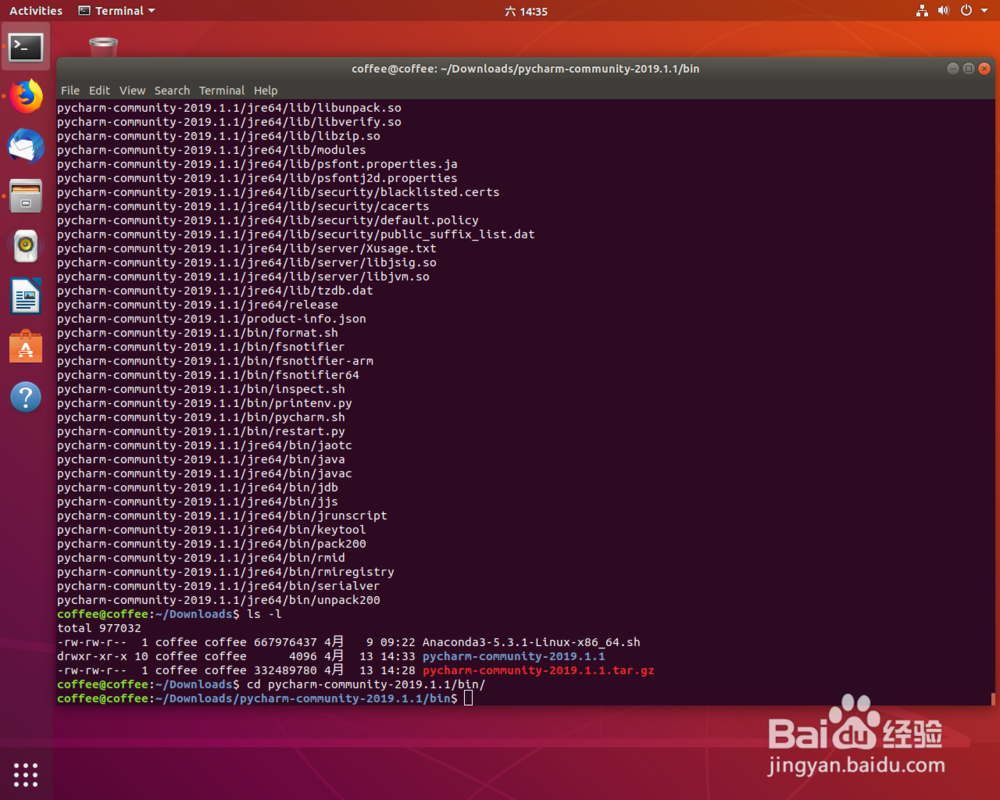Click the 'cd pycharm-community-2019.1.1/bin/' command
Viewport: 1000px width, 800px height.
[x=366, y=684]
